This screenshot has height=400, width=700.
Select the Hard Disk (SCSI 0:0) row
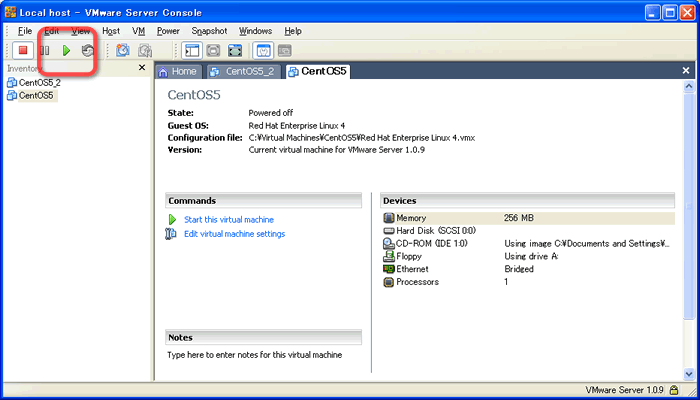[529, 231]
